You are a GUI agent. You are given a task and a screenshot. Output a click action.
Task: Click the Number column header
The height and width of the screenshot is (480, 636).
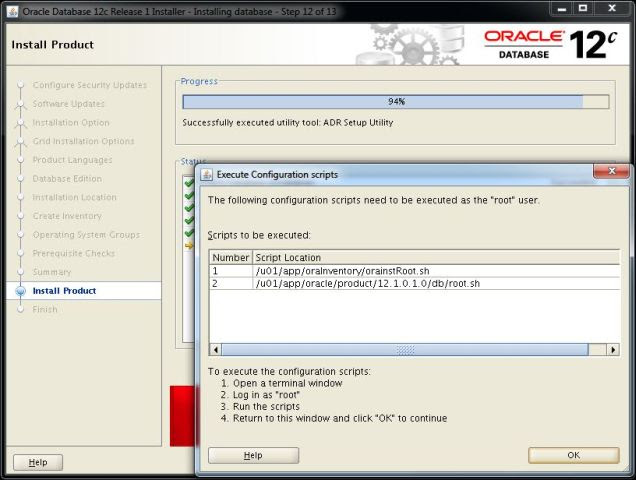tap(231, 258)
